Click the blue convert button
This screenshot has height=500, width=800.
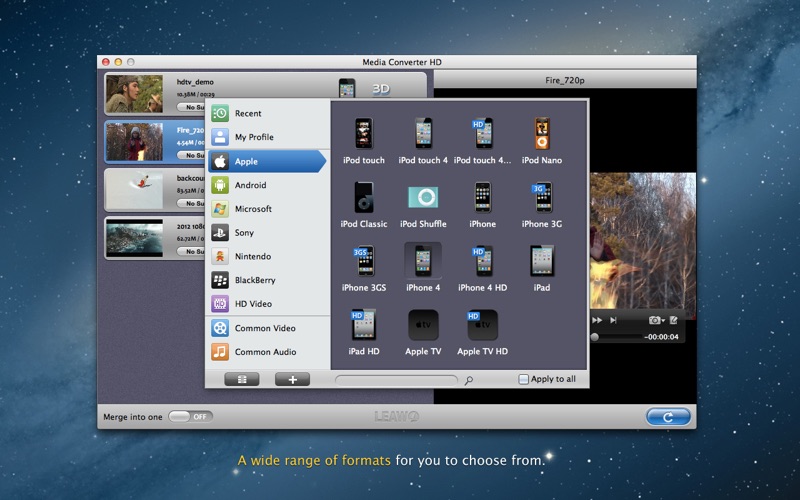coord(668,417)
